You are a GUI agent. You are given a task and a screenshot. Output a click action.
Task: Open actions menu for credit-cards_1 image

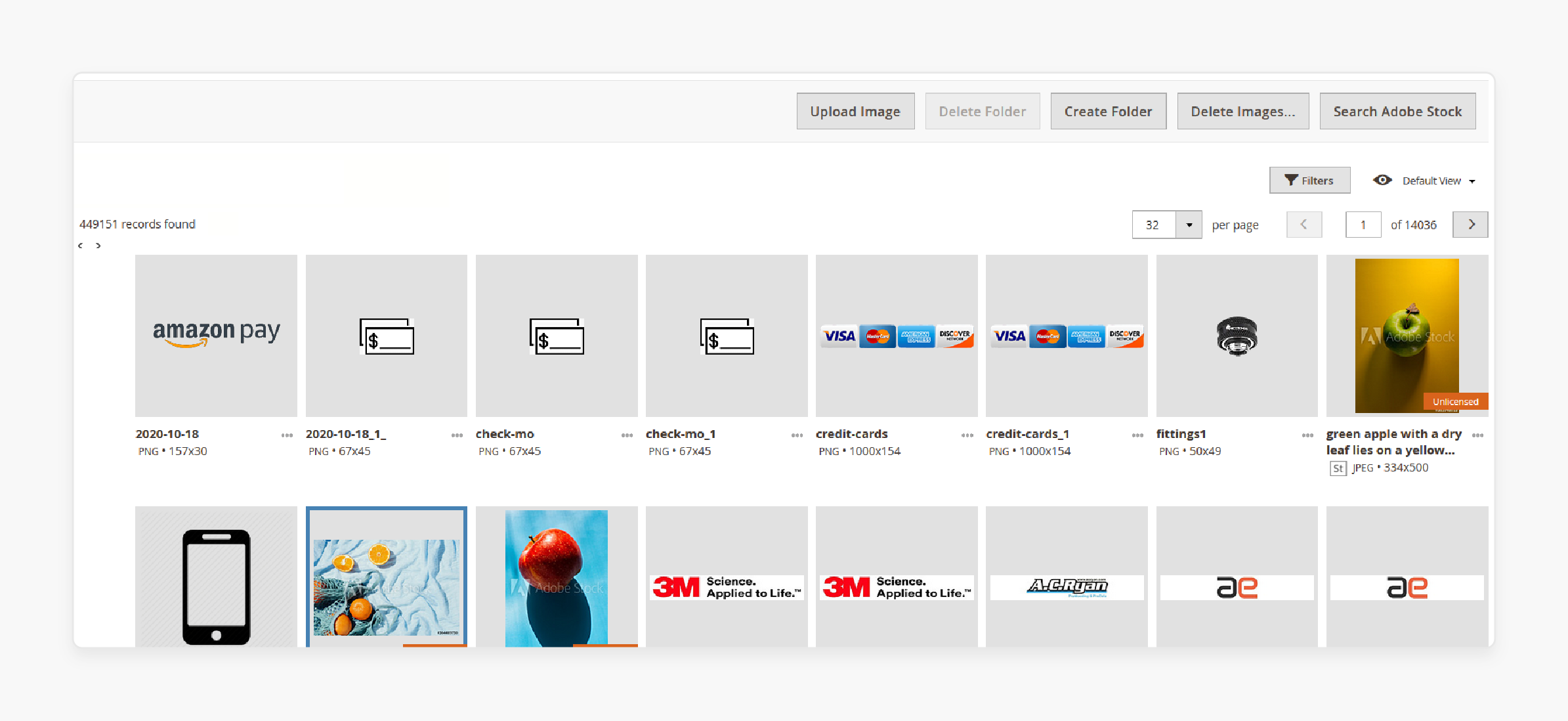1137,435
